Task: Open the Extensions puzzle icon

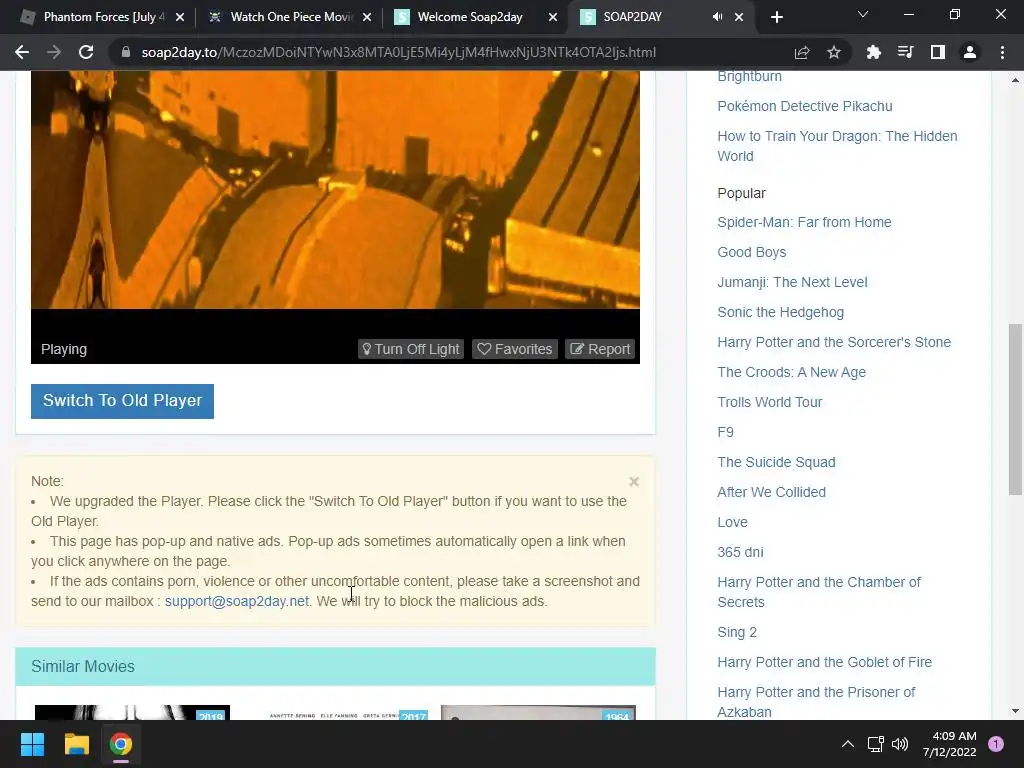Action: pos(873,52)
